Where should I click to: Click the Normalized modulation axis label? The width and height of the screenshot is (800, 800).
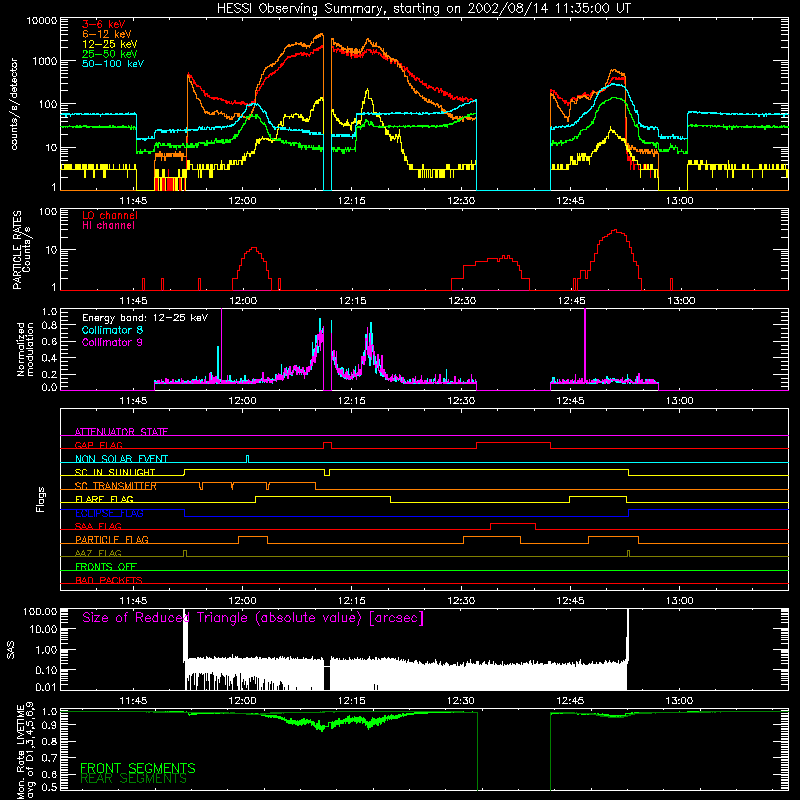click(x=25, y=349)
